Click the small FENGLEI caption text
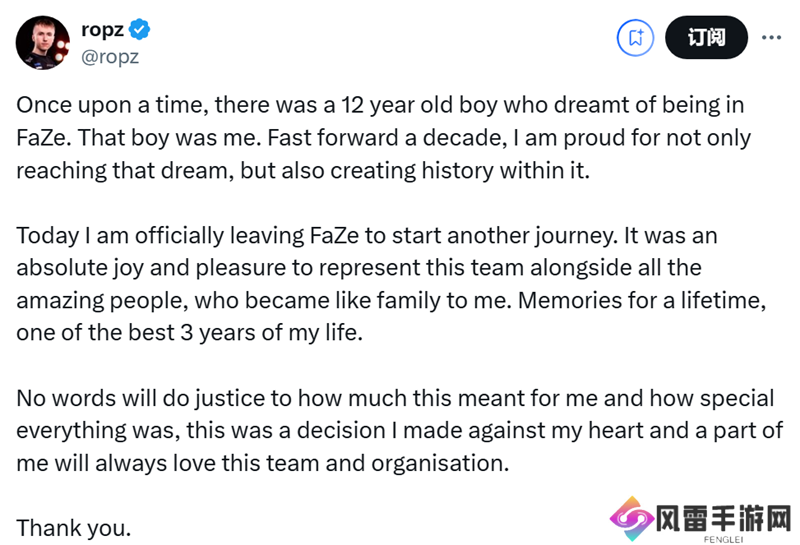This screenshot has width=800, height=545. pyautogui.click(x=723, y=539)
